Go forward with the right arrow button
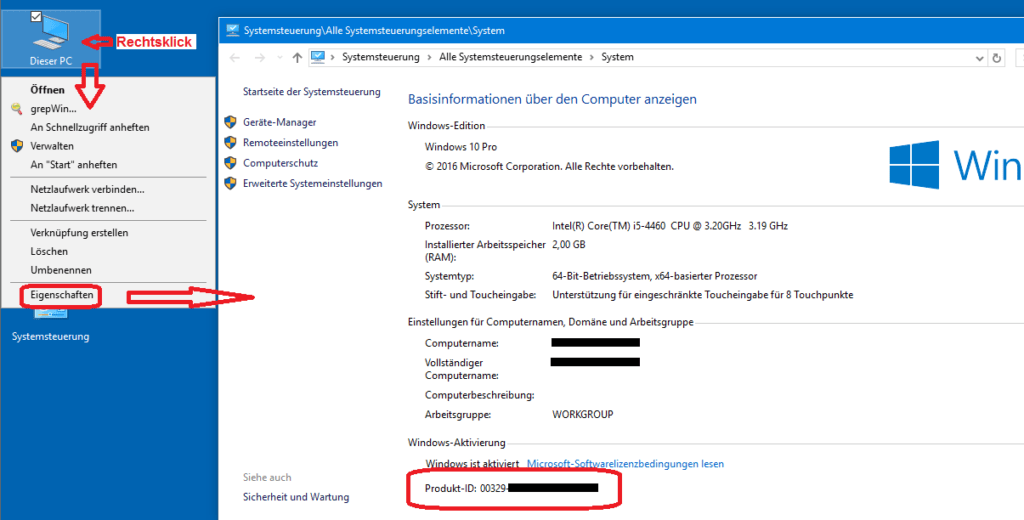 pyautogui.click(x=259, y=57)
